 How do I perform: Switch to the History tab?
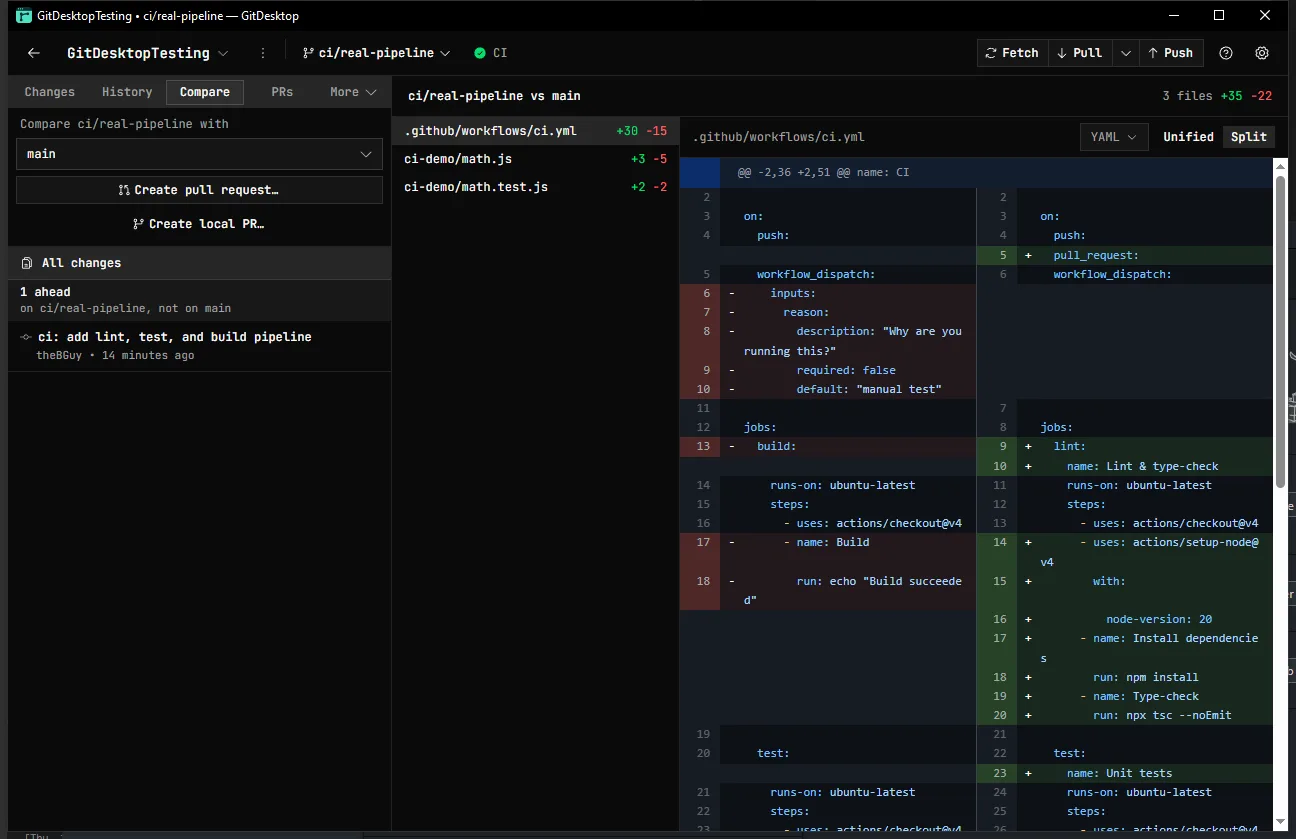(127, 92)
